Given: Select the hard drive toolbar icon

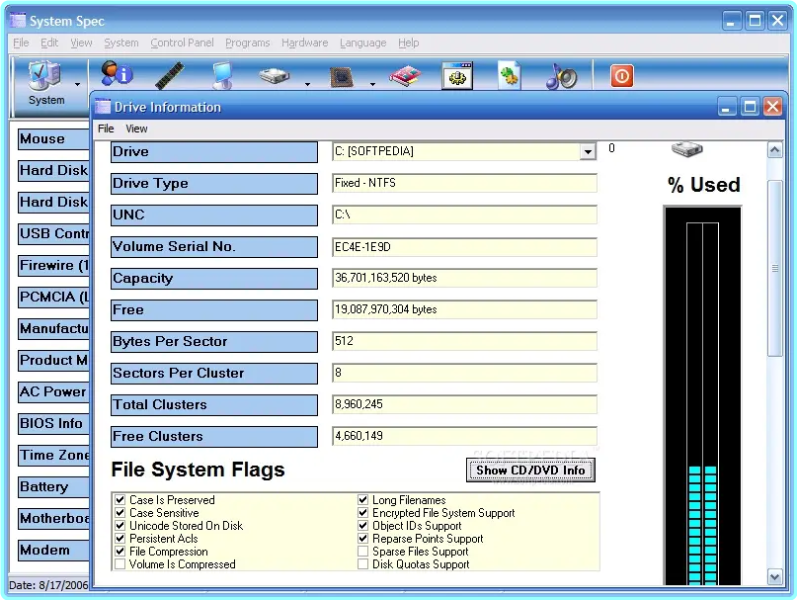Looking at the screenshot, I should click(275, 76).
